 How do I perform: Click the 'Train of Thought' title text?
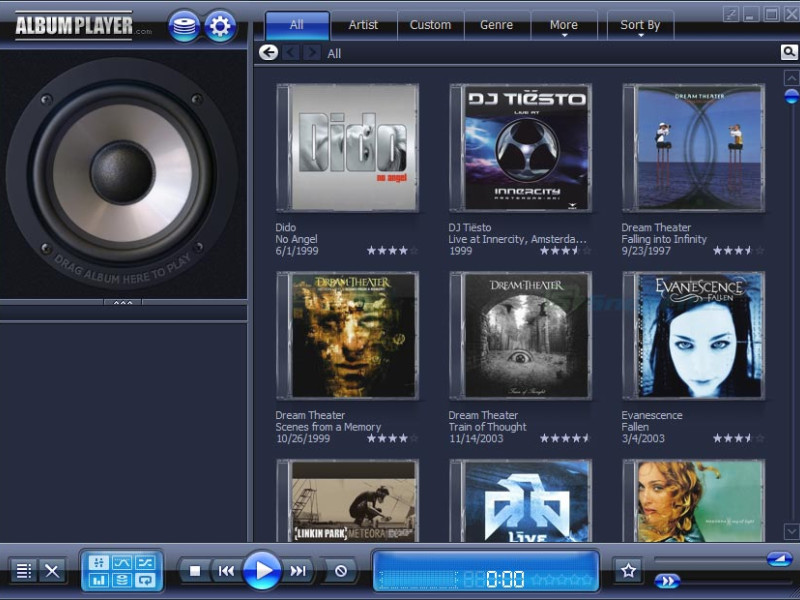(487, 427)
